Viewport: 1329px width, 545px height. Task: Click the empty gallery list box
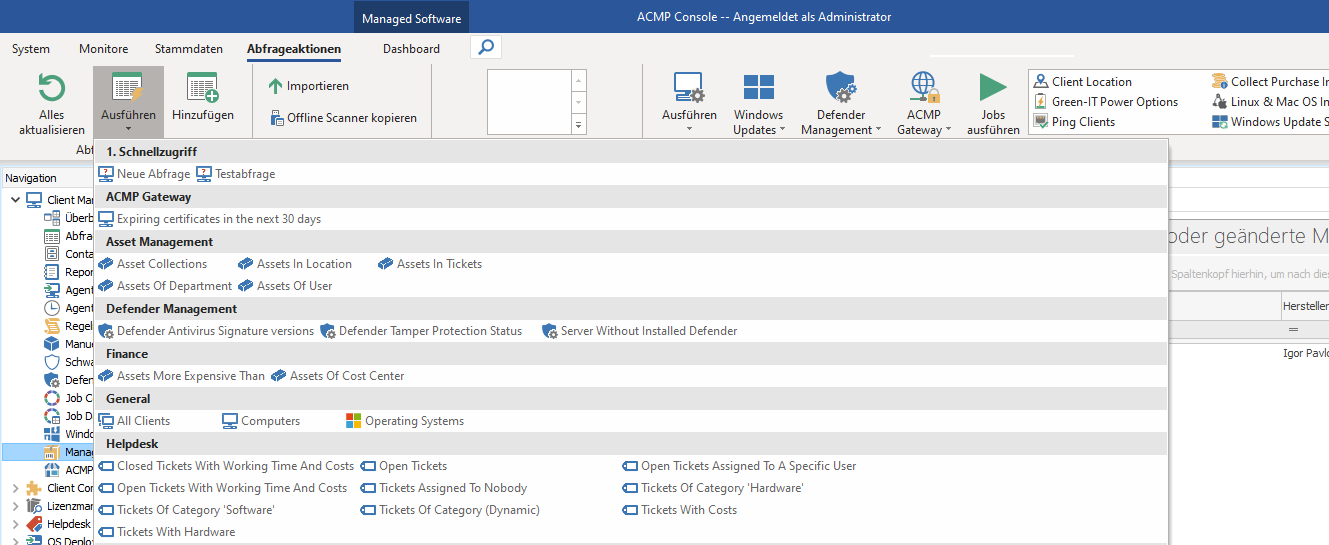point(529,102)
